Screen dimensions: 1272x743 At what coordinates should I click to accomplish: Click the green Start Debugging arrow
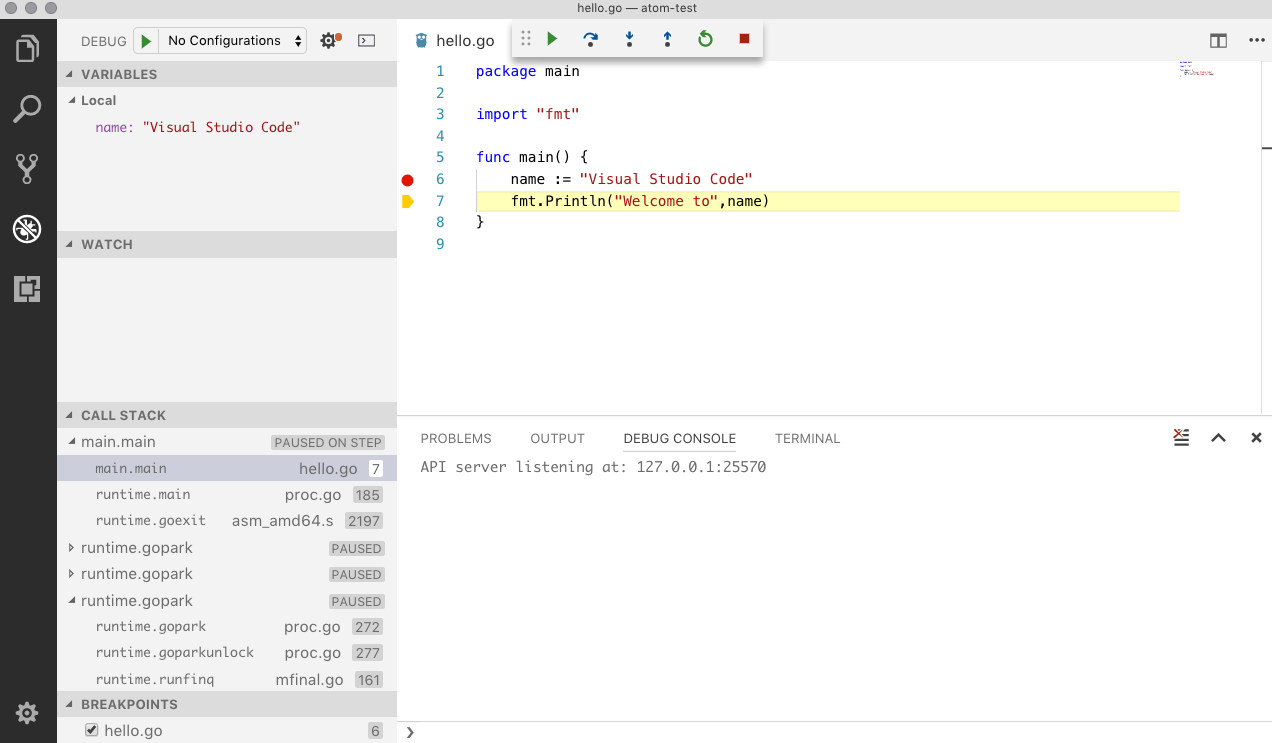(x=146, y=41)
